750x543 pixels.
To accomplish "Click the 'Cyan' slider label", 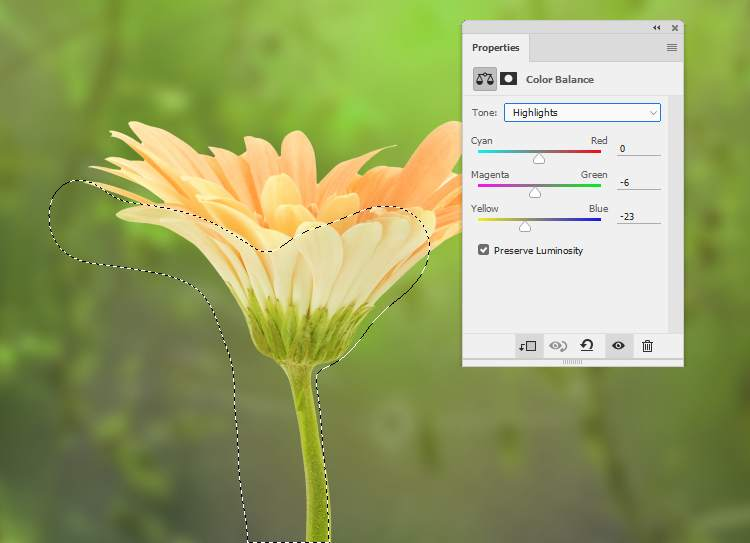I will pos(481,141).
